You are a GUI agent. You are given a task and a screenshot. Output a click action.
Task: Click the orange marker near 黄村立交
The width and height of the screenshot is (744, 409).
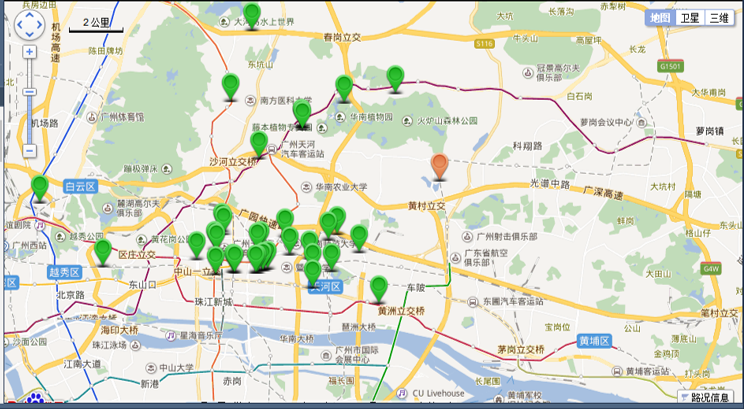pos(439,167)
